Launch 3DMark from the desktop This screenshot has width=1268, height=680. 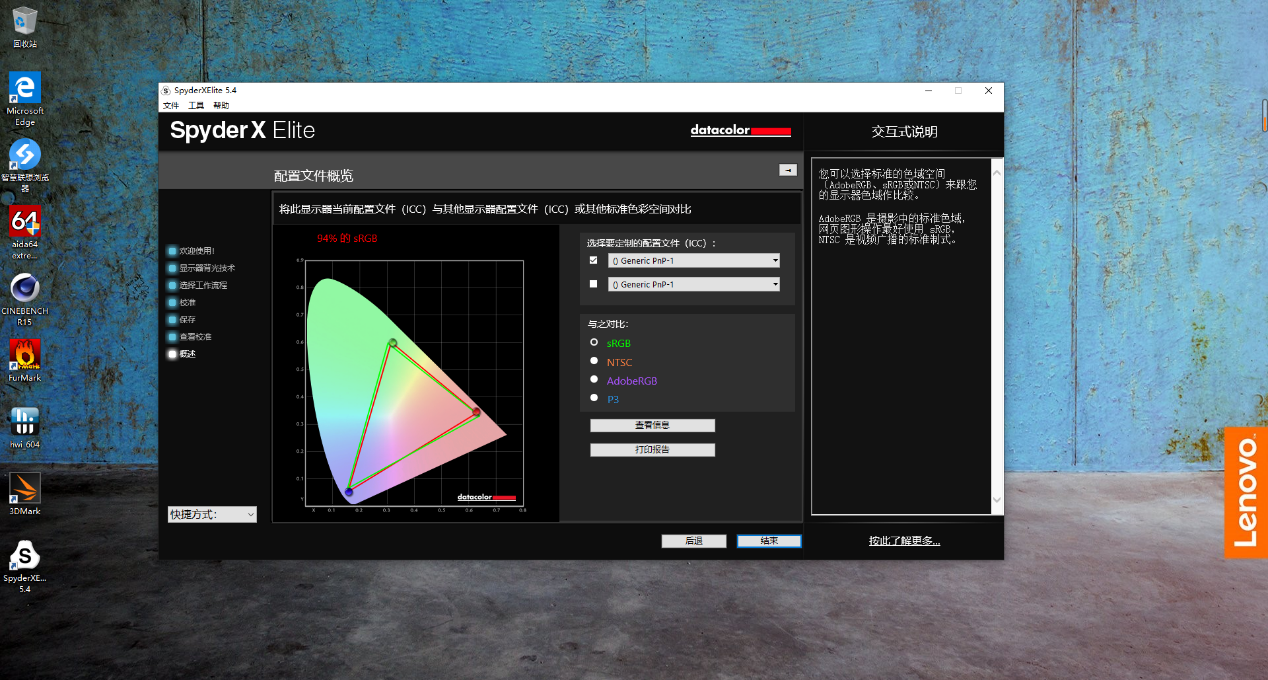(25, 494)
